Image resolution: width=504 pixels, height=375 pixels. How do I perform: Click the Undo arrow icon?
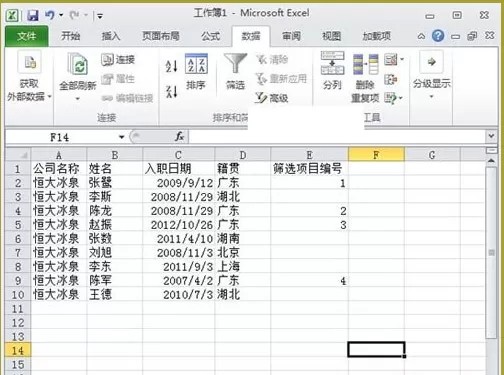(x=50, y=15)
